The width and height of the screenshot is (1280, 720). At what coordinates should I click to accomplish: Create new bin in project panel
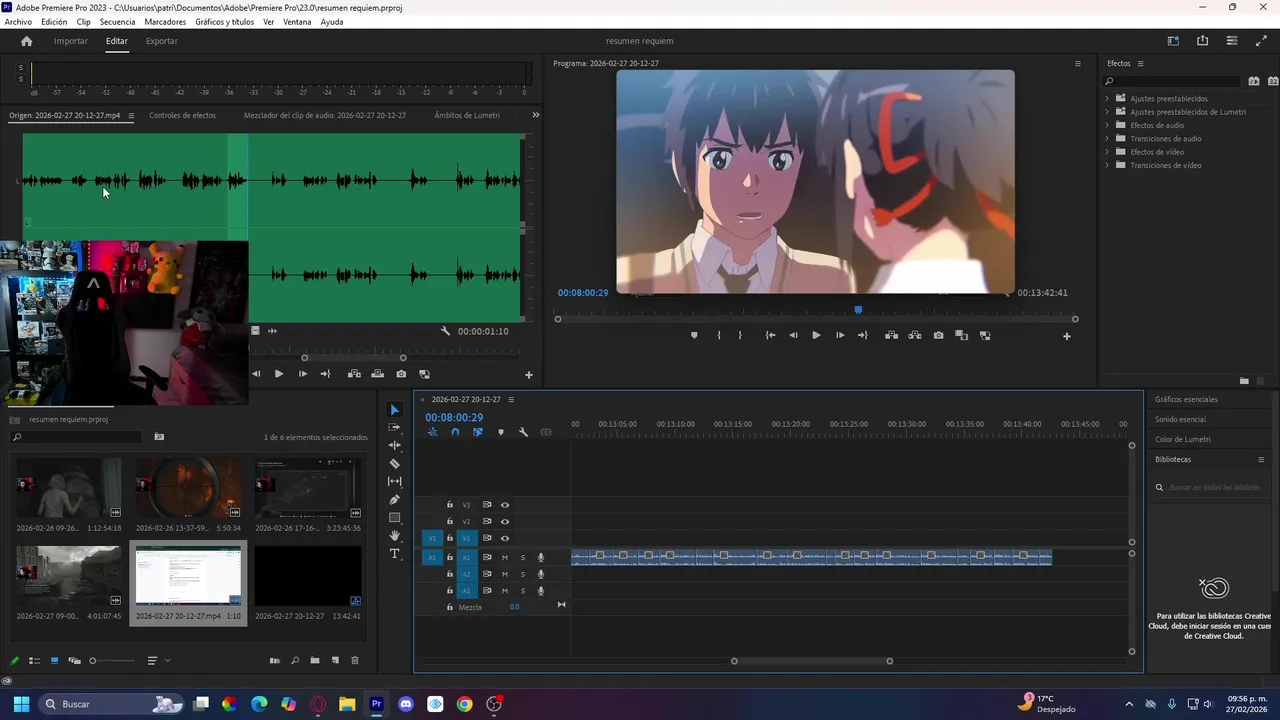click(x=315, y=660)
